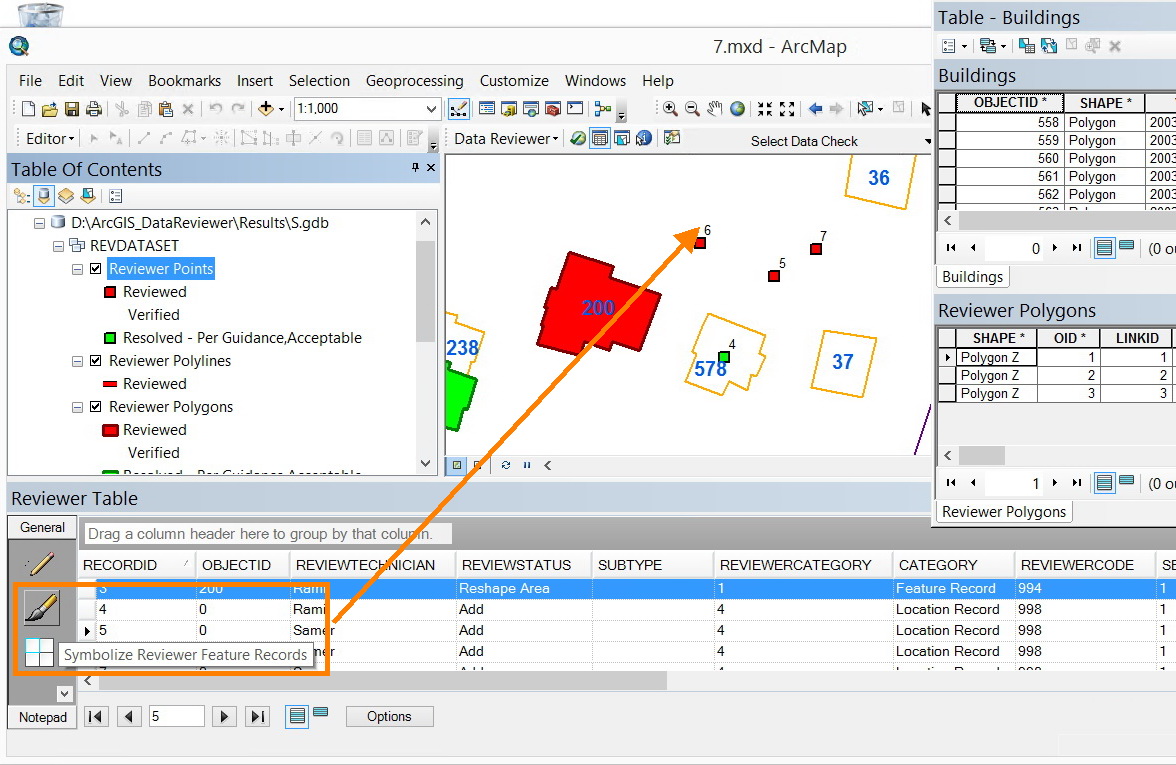Open the Customize menu

pos(514,81)
